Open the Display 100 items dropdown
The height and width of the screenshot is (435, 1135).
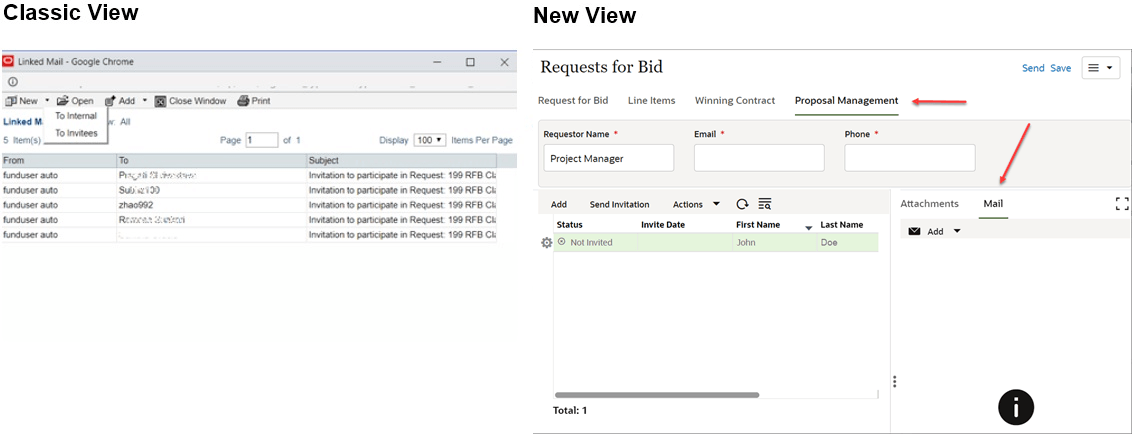click(430, 140)
